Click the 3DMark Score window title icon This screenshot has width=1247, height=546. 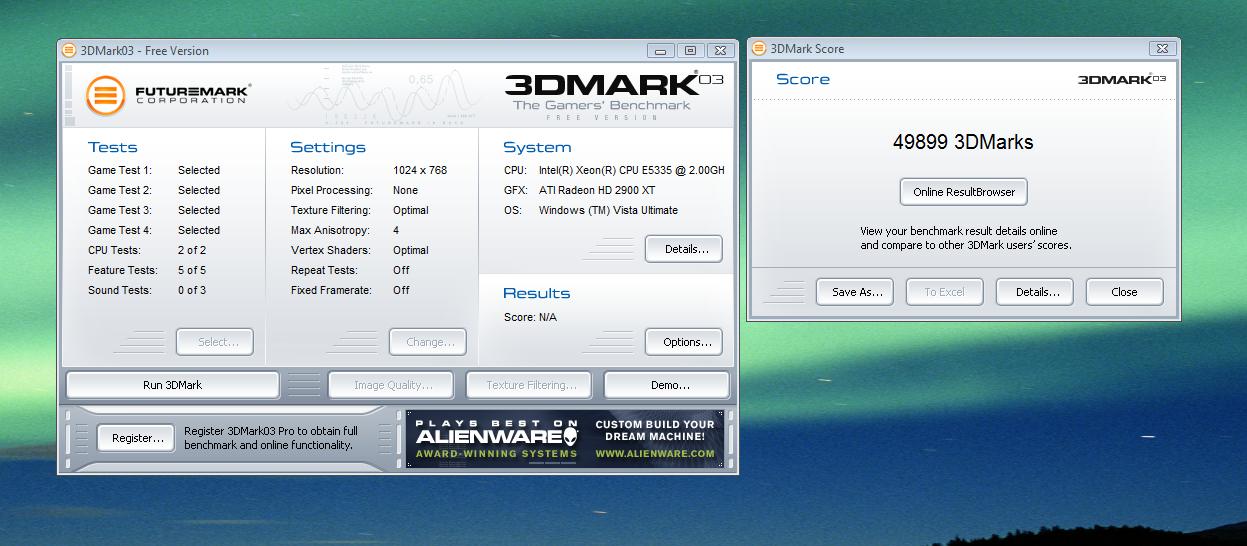click(757, 48)
